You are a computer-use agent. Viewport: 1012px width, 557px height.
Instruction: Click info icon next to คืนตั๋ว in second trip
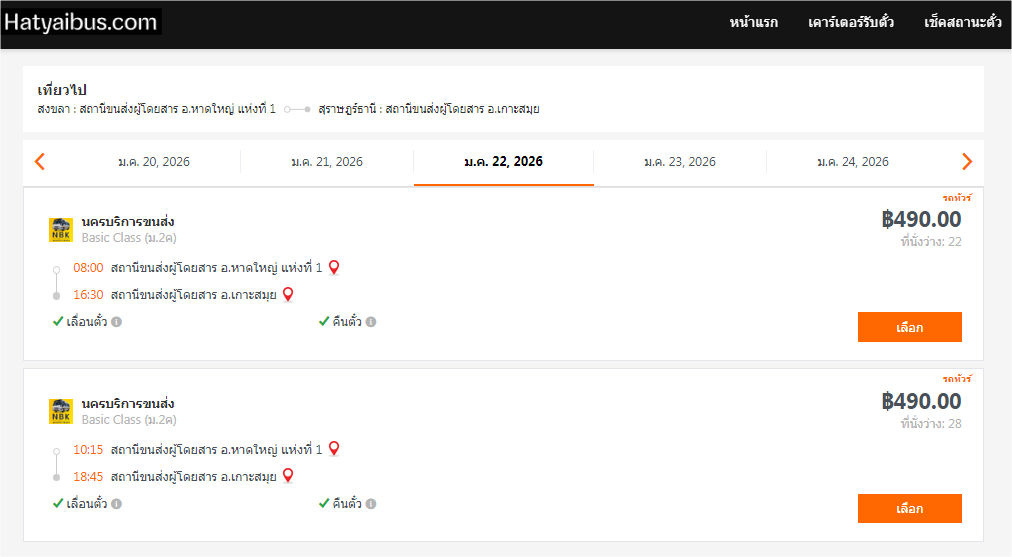tap(371, 504)
